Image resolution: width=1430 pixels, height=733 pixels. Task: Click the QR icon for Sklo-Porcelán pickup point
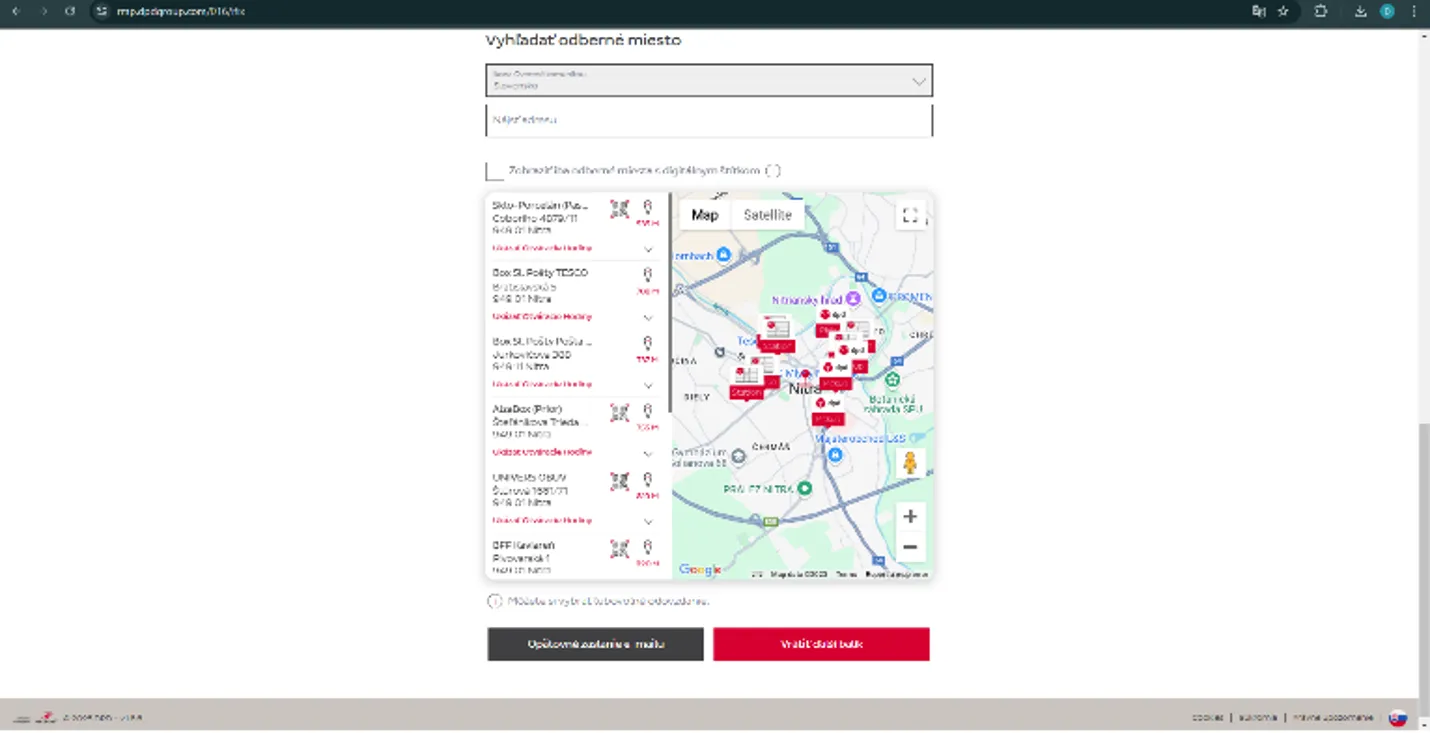pyautogui.click(x=620, y=209)
